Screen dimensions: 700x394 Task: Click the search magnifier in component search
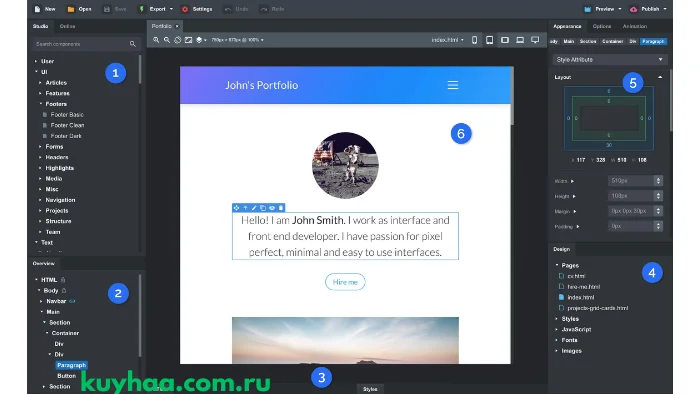[133, 44]
